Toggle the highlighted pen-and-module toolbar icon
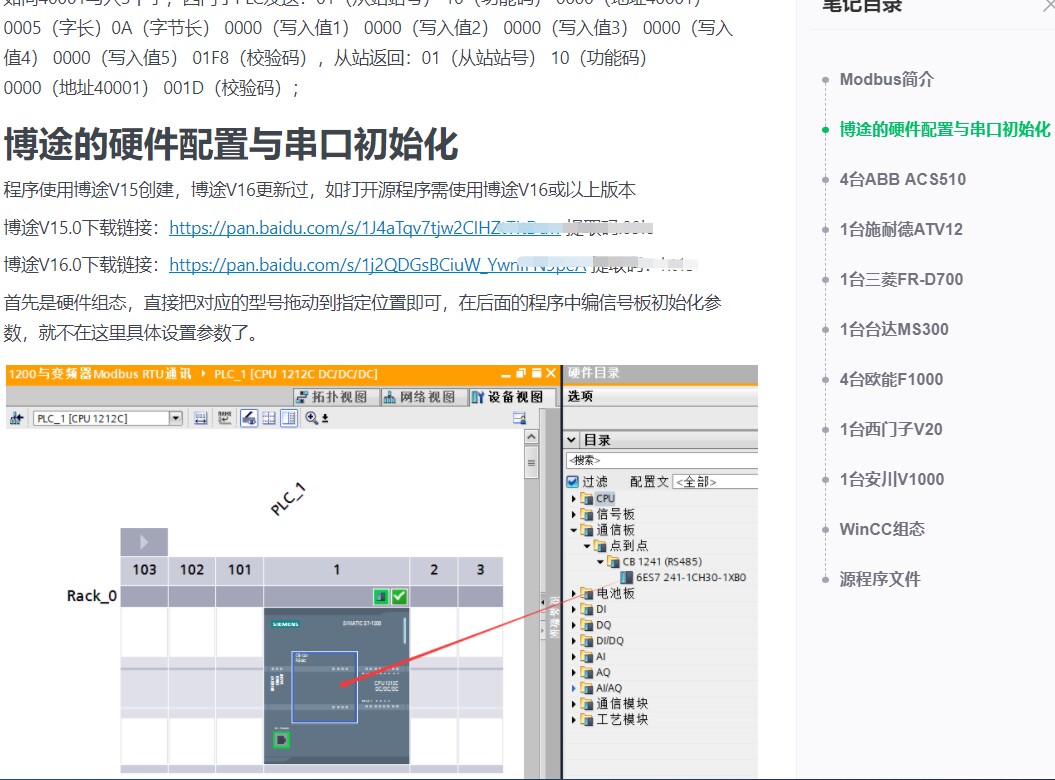Image resolution: width=1055 pixels, height=780 pixels. pyautogui.click(x=249, y=419)
